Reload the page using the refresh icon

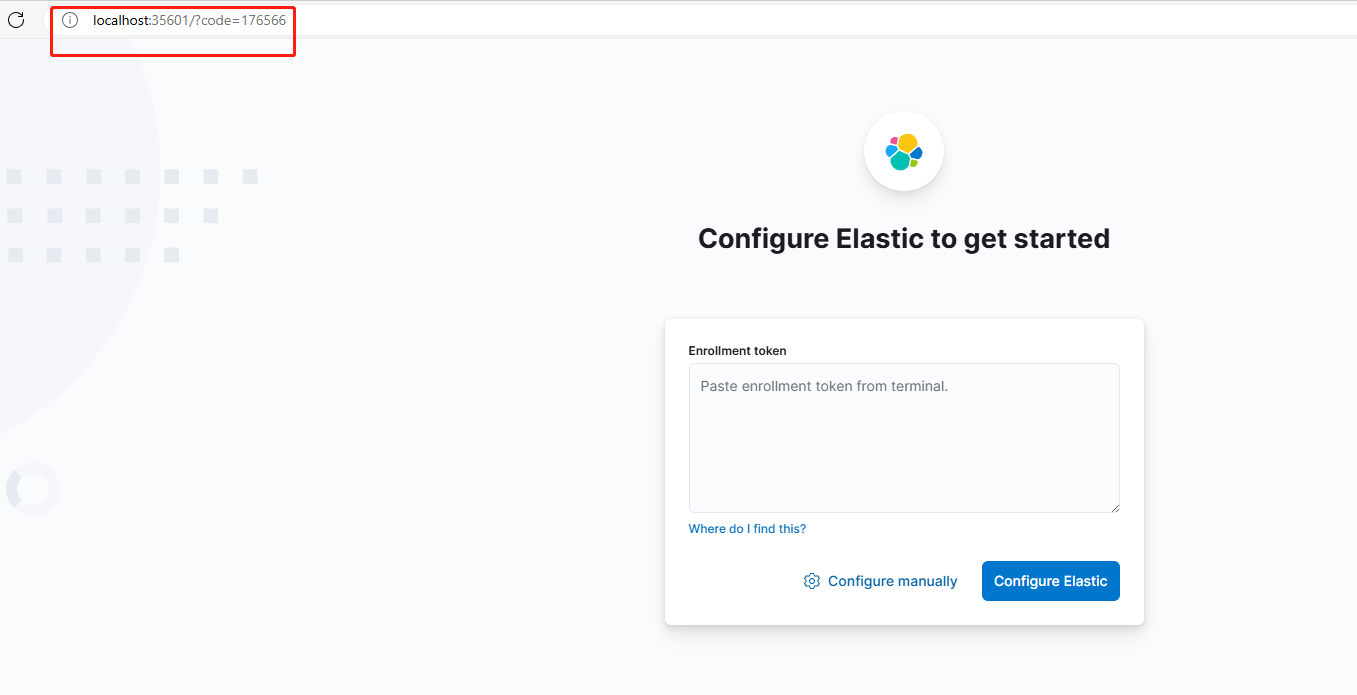(16, 20)
